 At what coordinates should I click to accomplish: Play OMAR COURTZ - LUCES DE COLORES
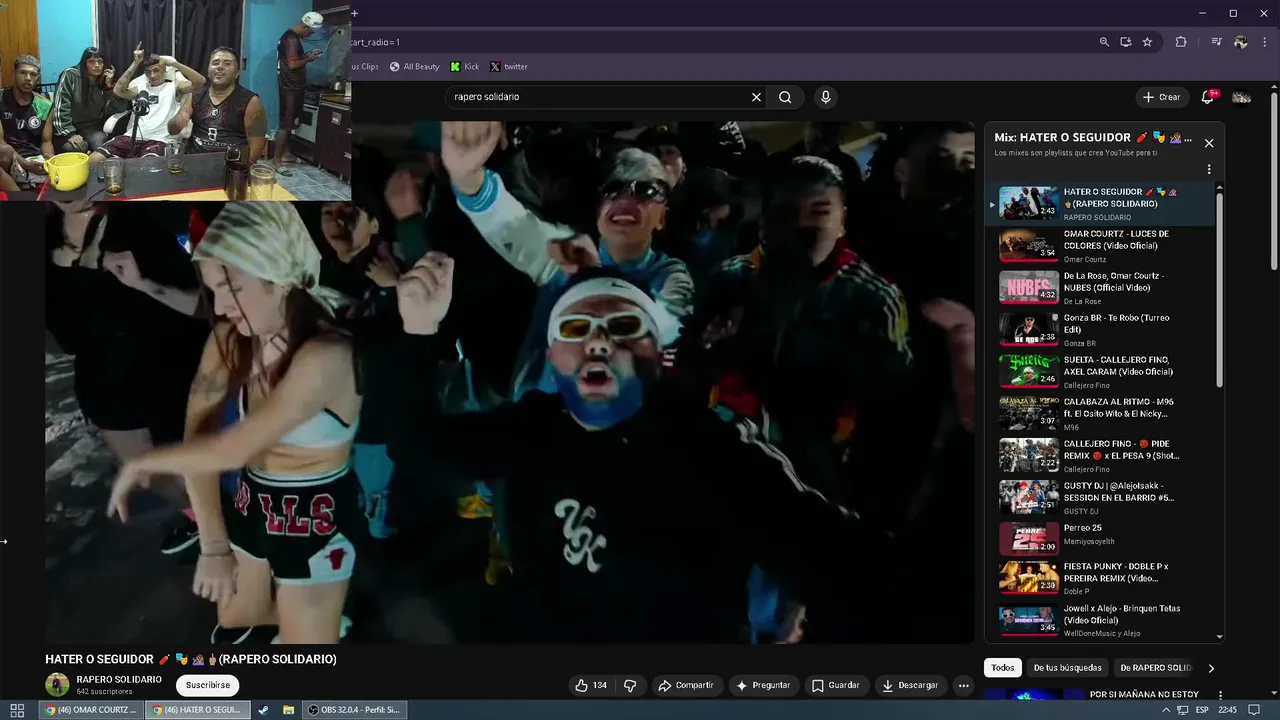(1100, 245)
